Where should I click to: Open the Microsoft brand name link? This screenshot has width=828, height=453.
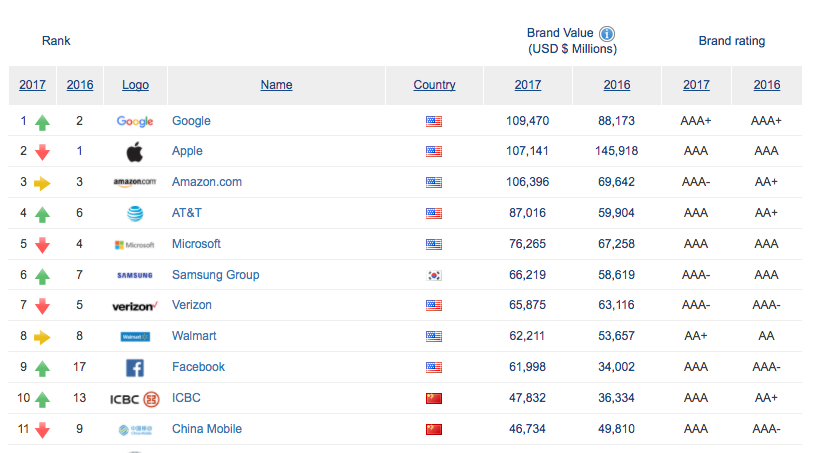(196, 244)
